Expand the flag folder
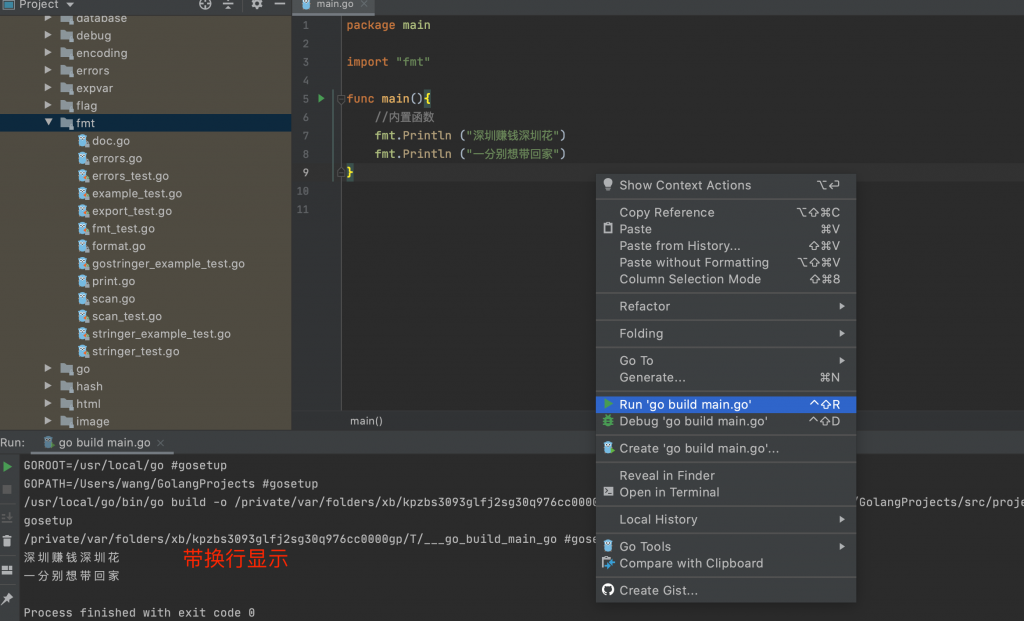Image resolution: width=1024 pixels, height=621 pixels. (48, 105)
